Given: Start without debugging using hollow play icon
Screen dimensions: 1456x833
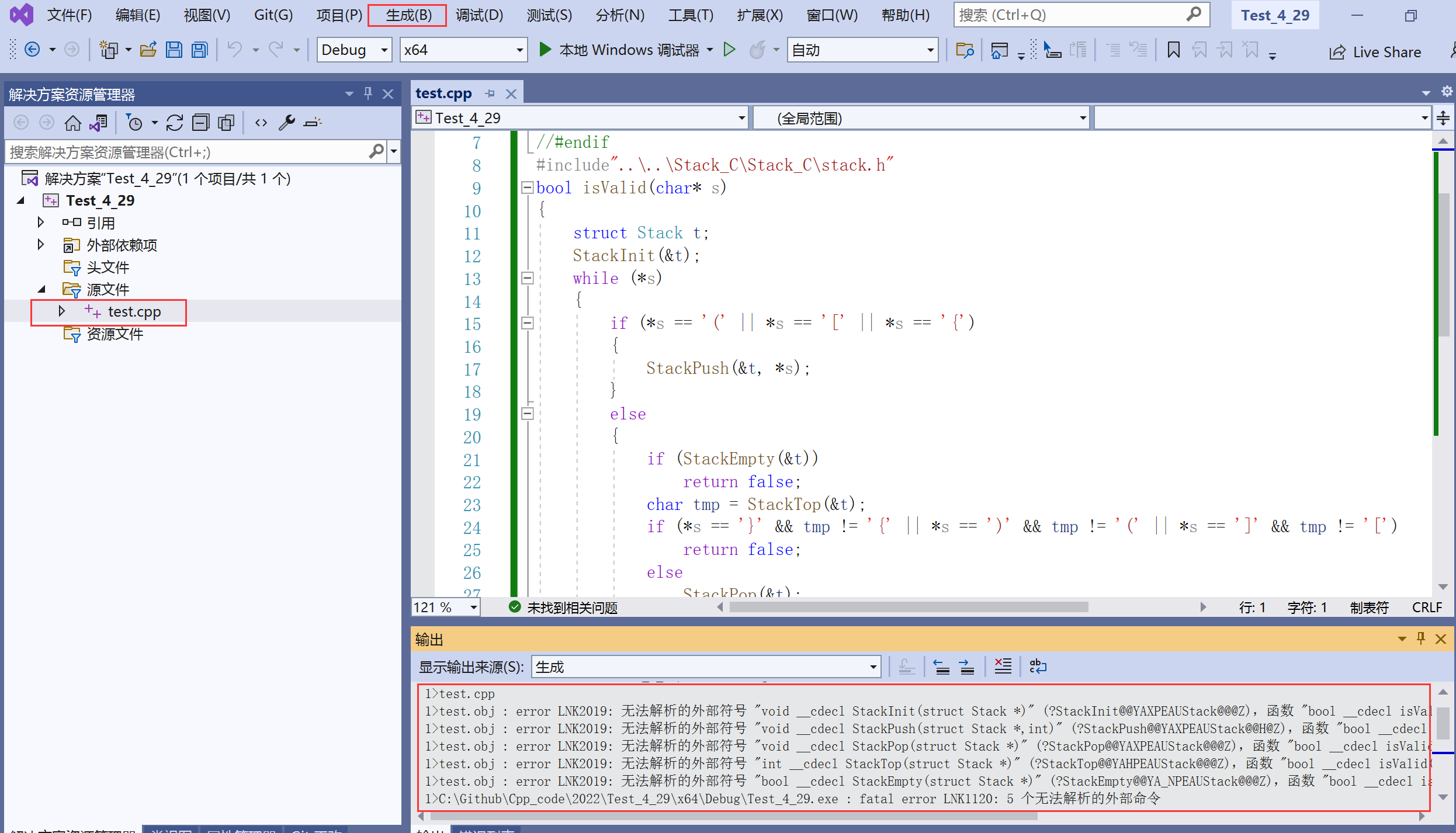Looking at the screenshot, I should [x=729, y=50].
